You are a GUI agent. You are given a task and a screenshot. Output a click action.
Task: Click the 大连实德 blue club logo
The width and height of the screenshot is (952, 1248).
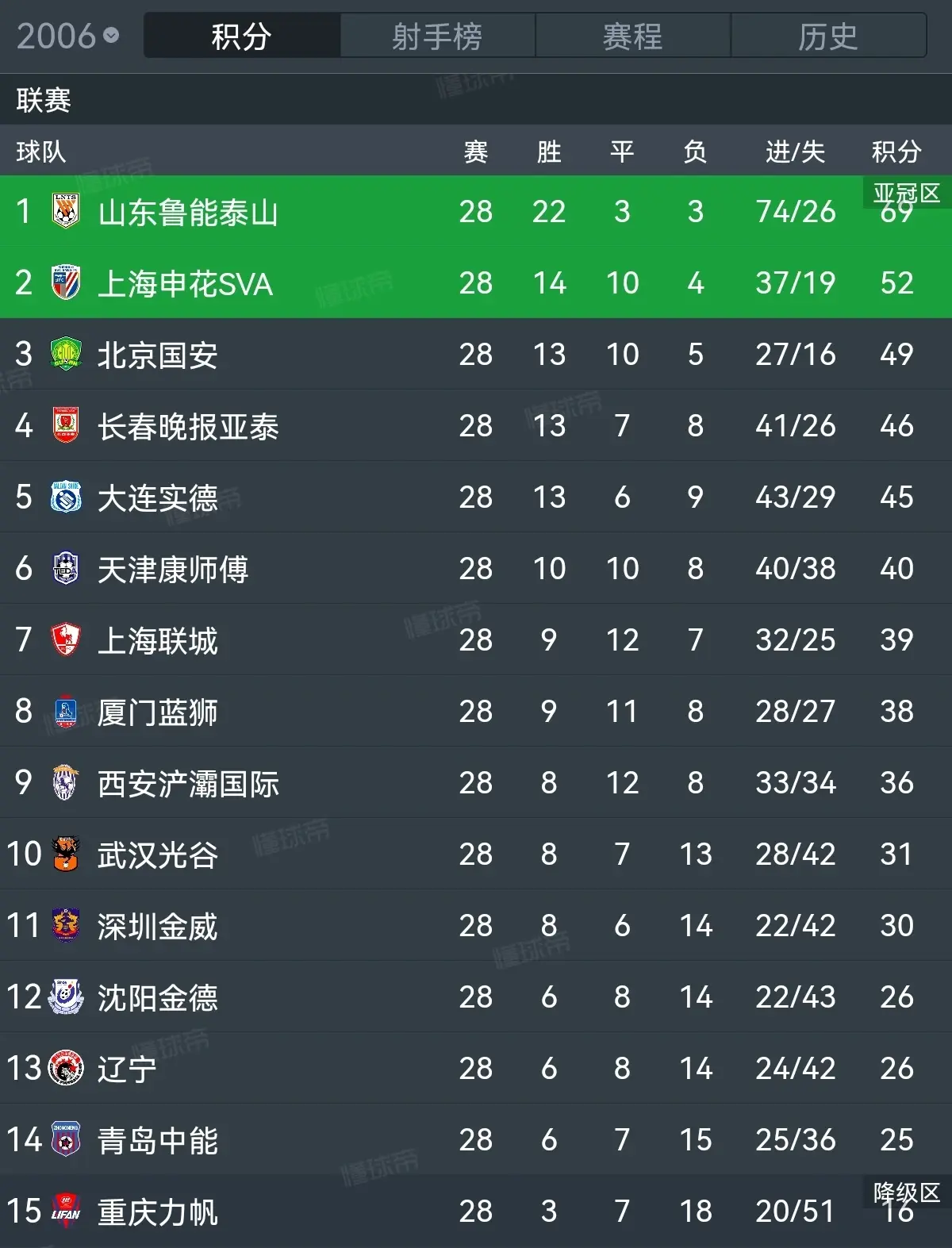66,497
